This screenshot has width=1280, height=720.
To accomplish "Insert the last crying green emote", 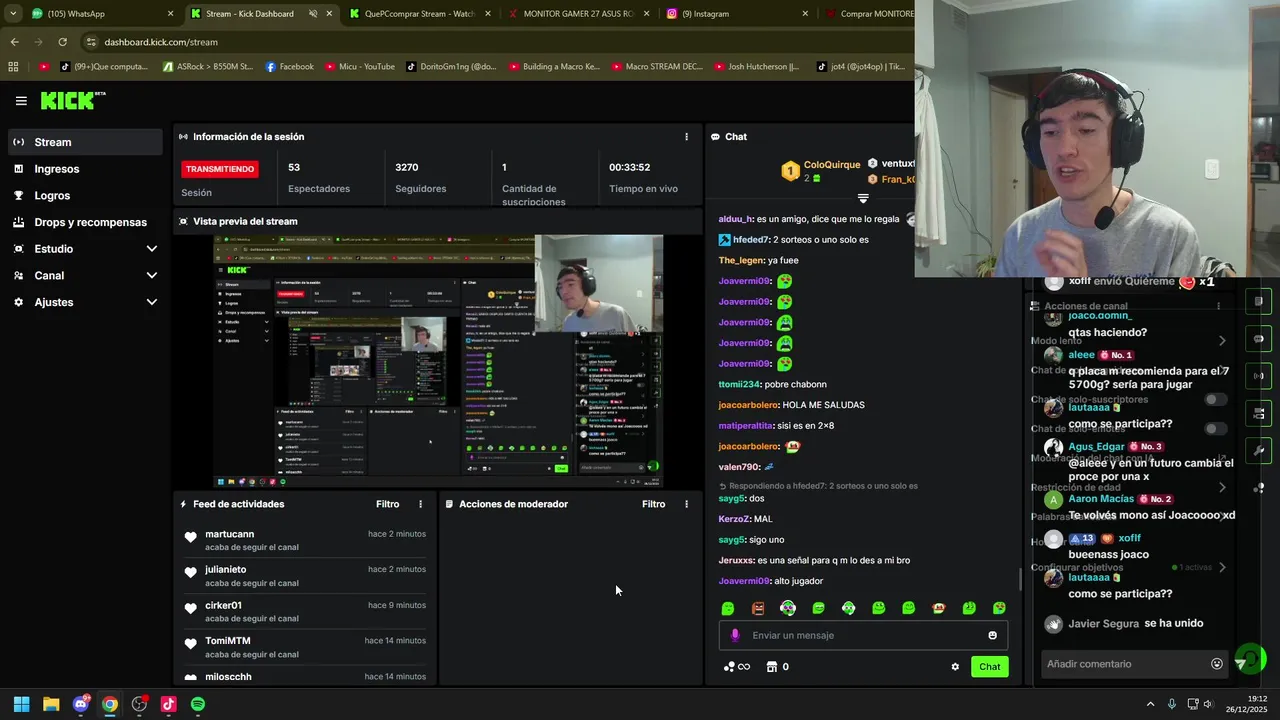I will point(999,608).
